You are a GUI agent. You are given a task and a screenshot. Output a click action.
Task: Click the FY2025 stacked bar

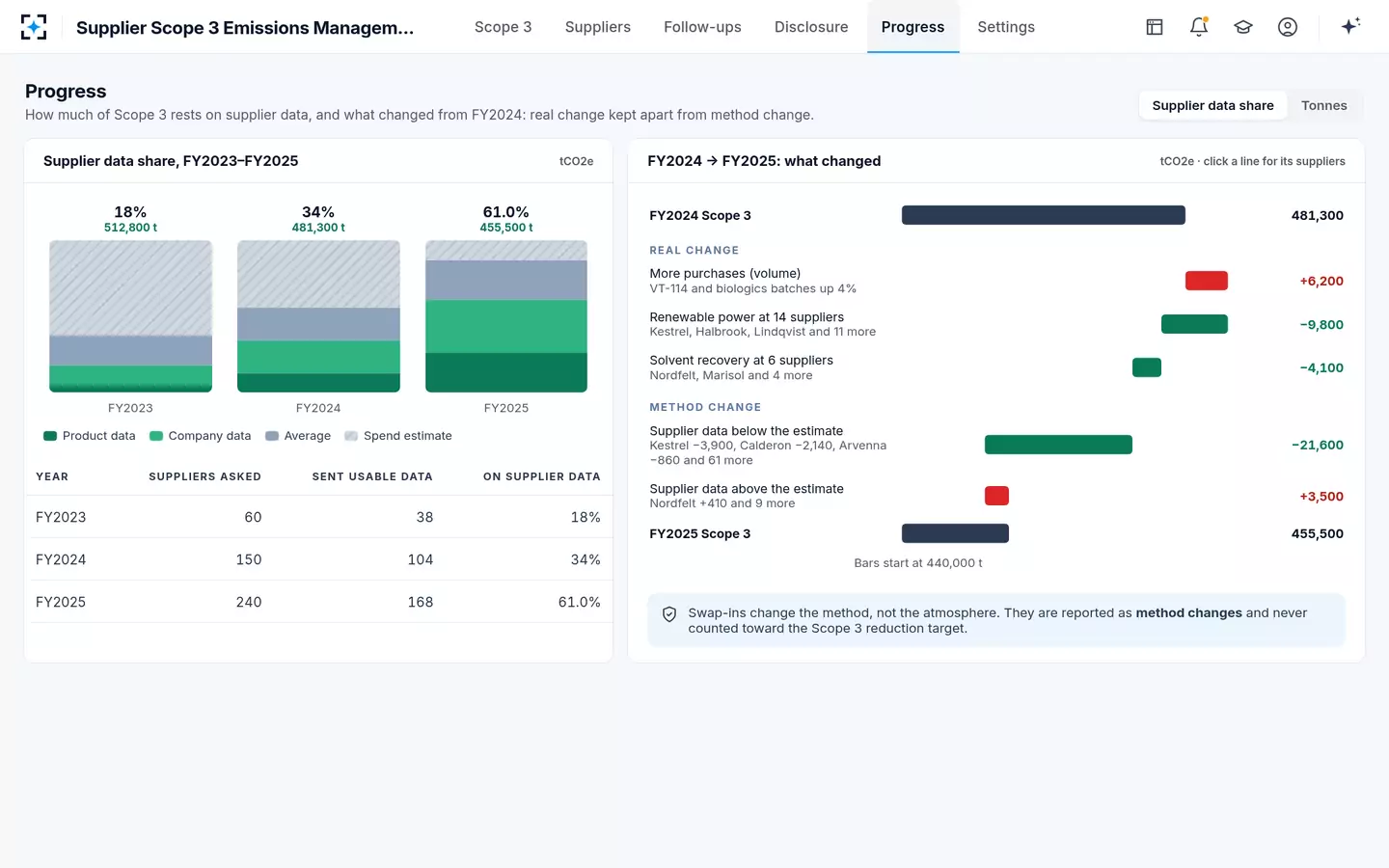pos(506,316)
